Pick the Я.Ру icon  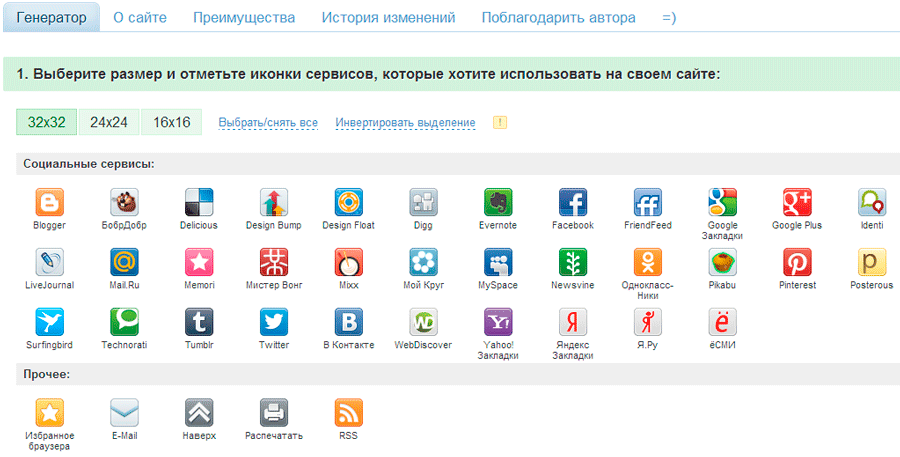tap(648, 322)
